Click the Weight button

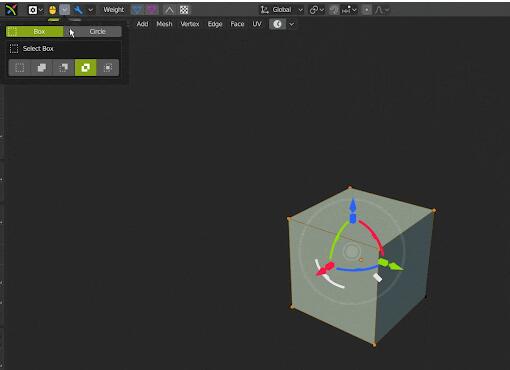pyautogui.click(x=114, y=10)
